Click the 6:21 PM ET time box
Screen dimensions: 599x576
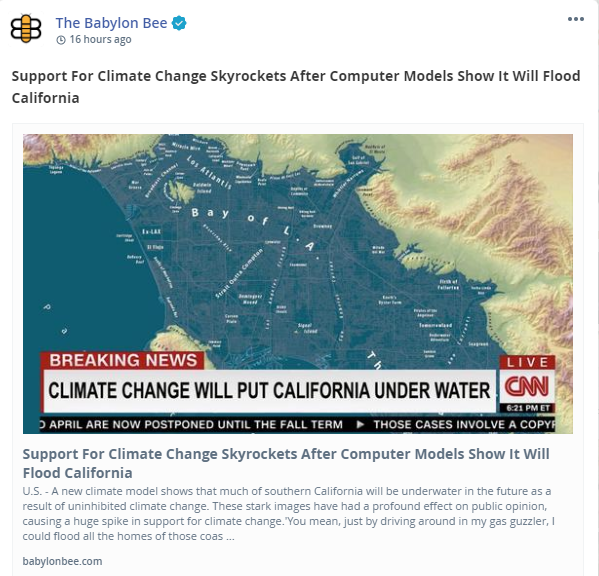point(528,408)
